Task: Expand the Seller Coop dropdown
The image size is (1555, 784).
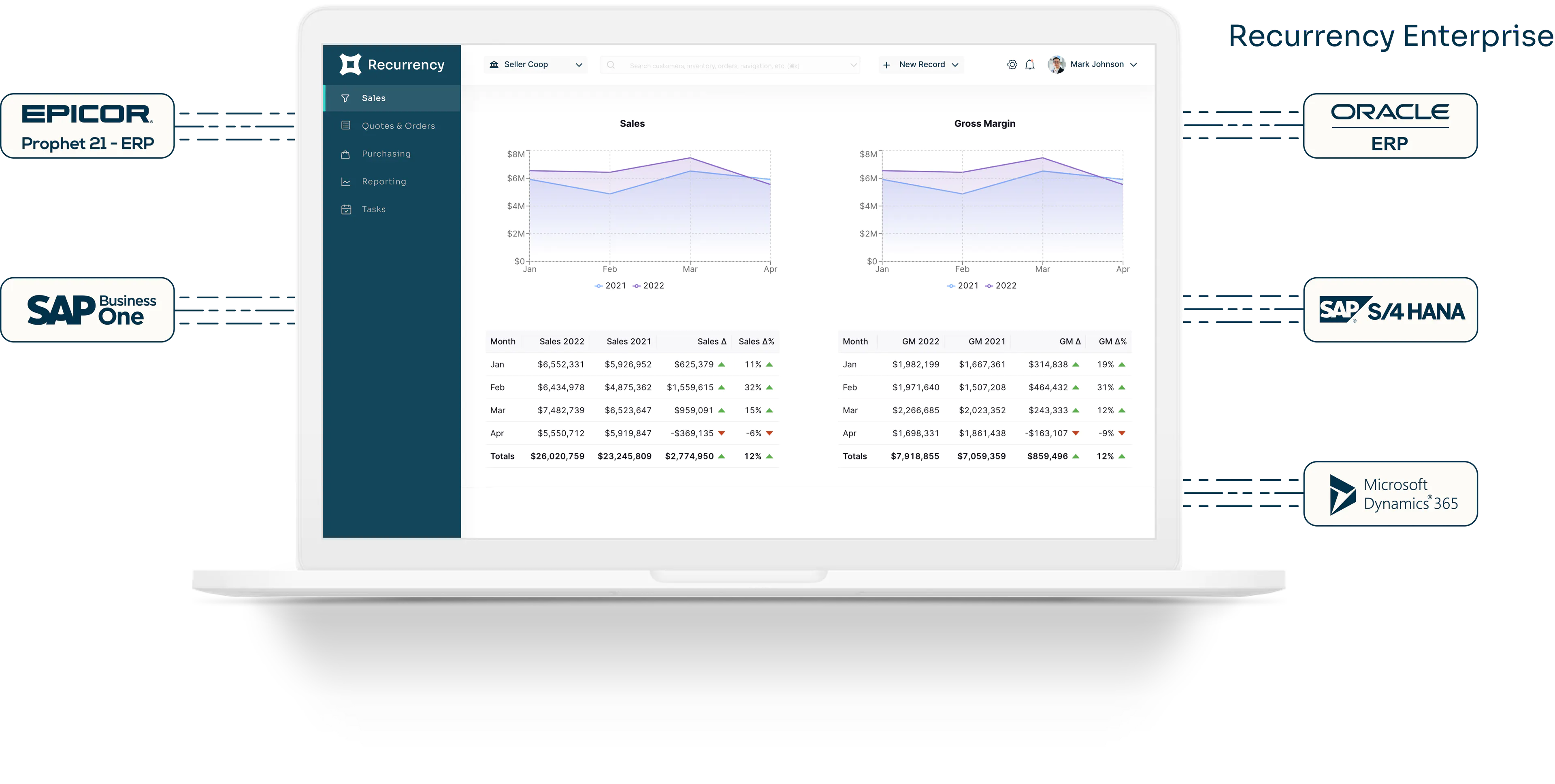Action: 536,65
